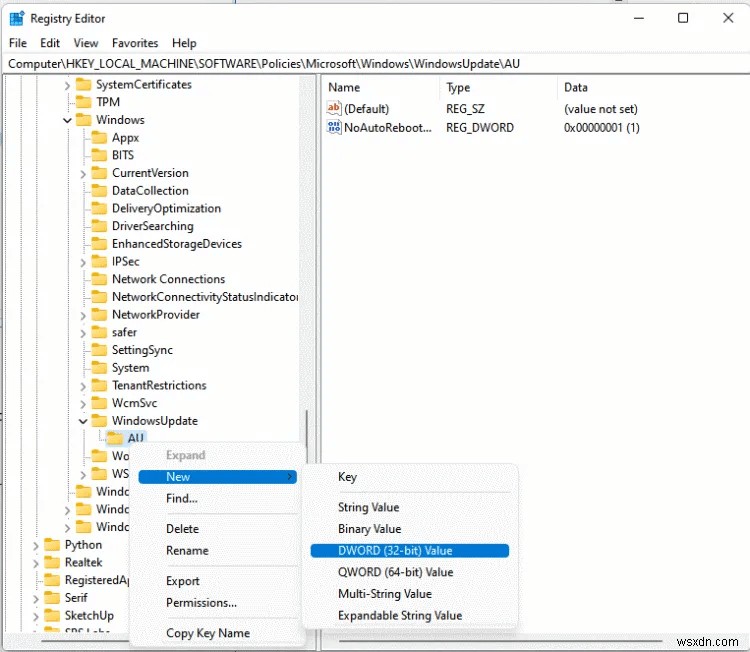
Task: Open the File menu
Action: tap(18, 43)
